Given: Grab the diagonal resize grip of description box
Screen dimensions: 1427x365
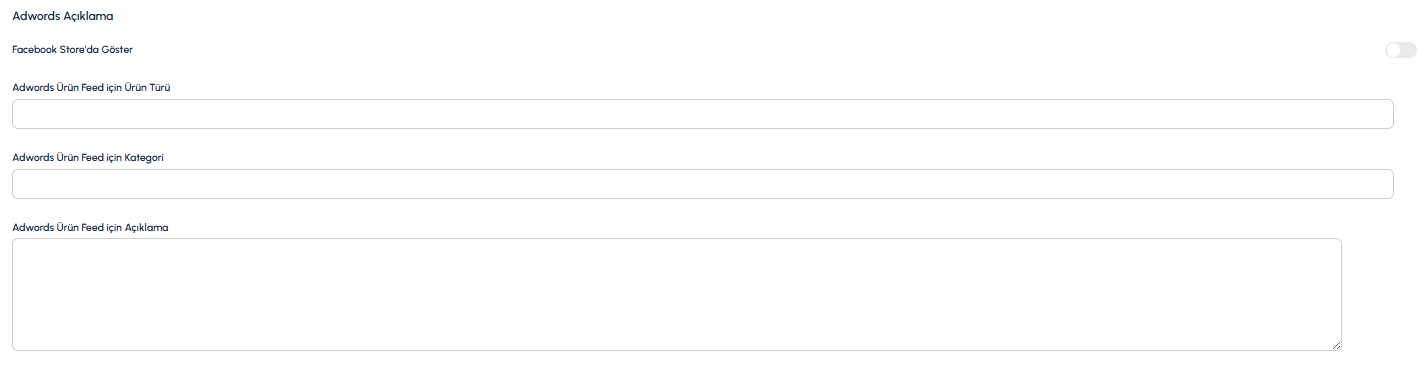Looking at the screenshot, I should (x=1336, y=345).
